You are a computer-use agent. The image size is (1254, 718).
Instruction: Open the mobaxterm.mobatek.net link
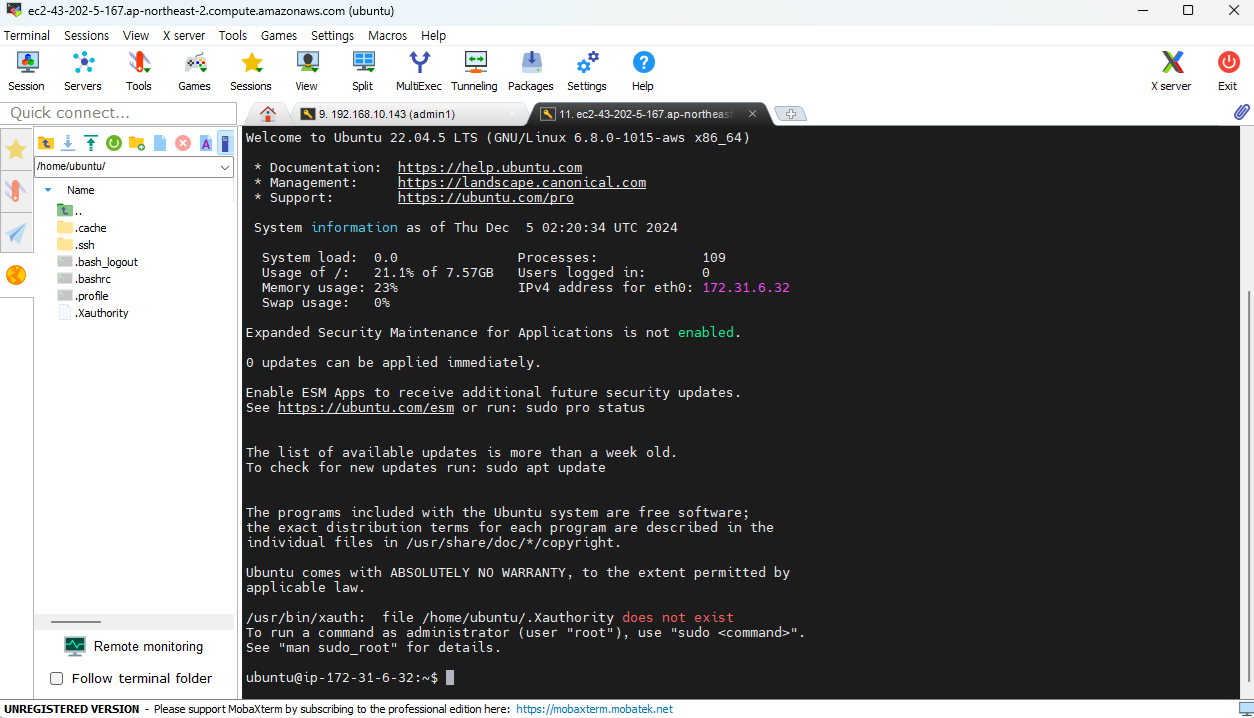594,709
